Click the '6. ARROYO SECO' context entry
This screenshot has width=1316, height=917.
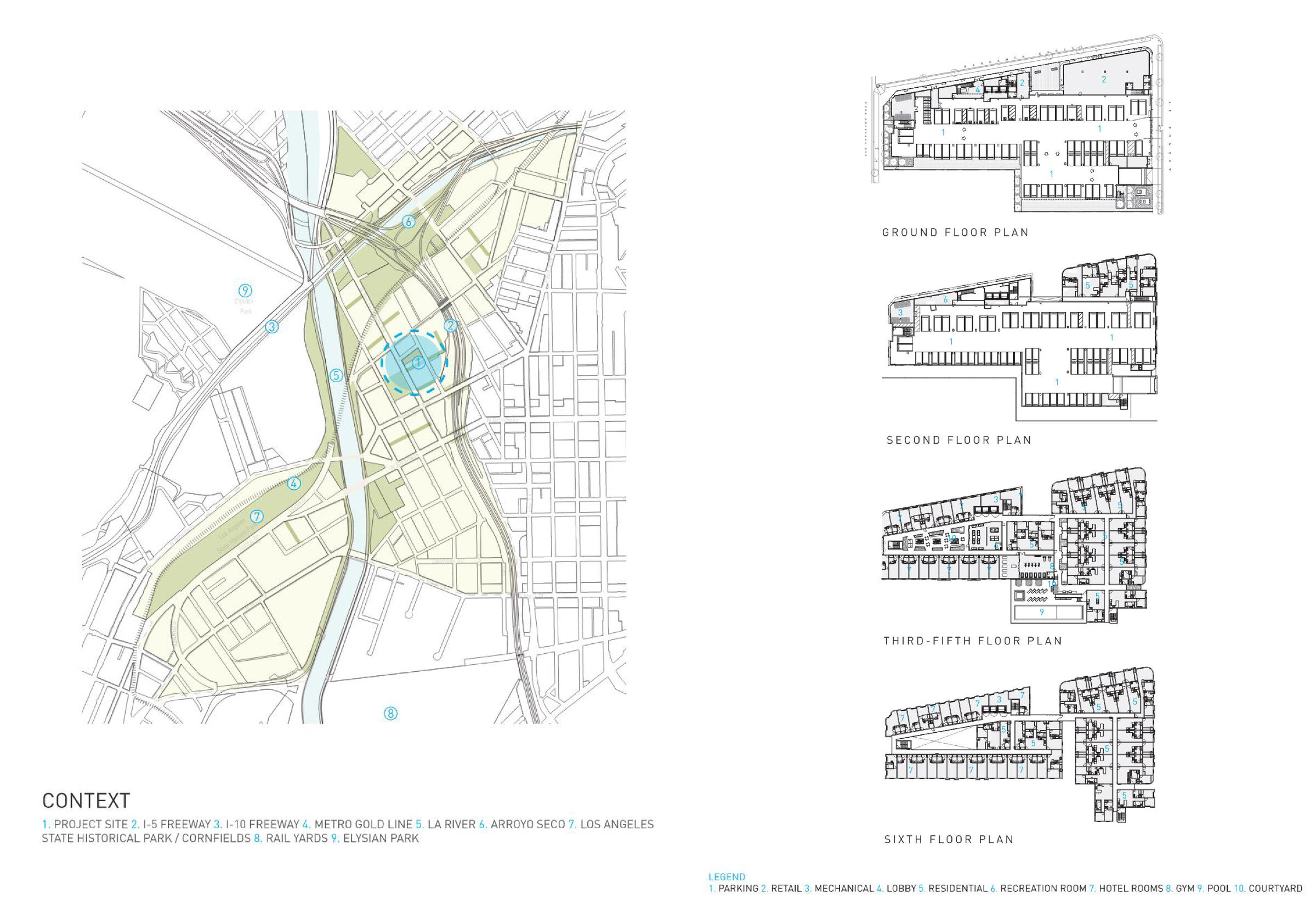coord(522,824)
